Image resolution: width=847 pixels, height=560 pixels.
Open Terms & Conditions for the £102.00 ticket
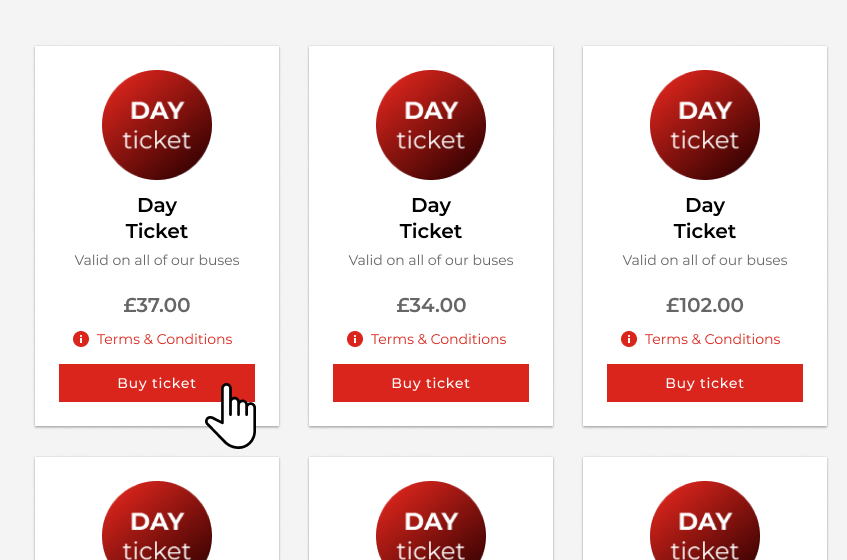(x=712, y=339)
